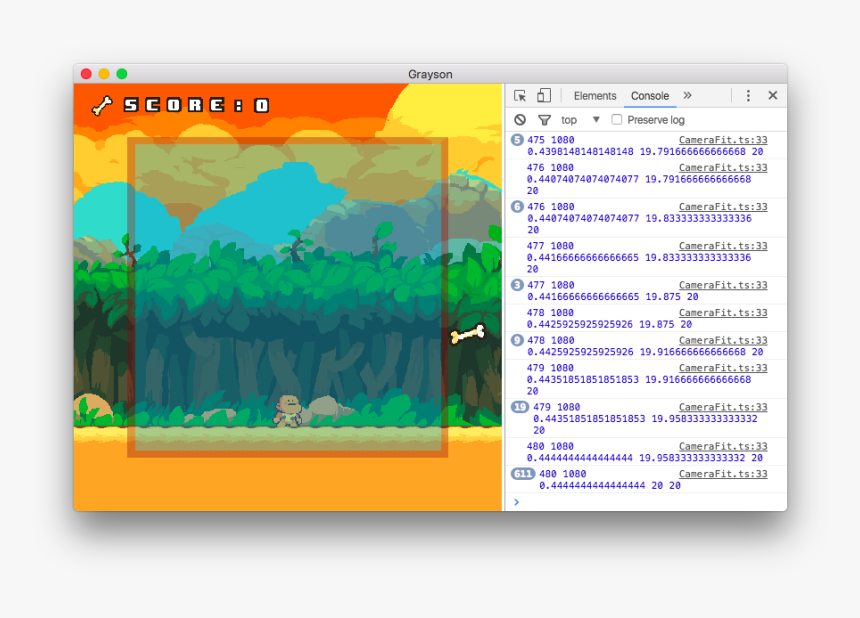Switch to the Console tab
This screenshot has height=618, width=860.
(650, 95)
